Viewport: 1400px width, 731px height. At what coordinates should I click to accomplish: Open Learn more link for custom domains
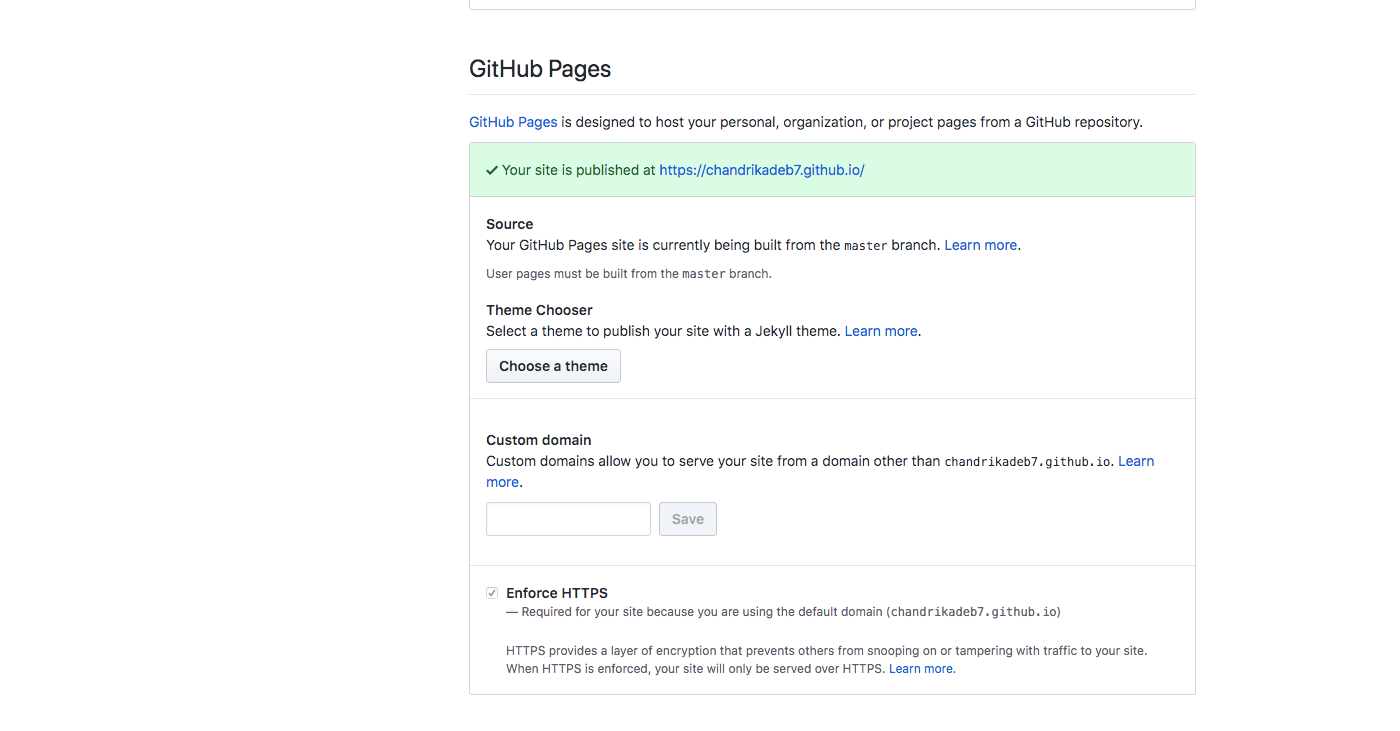click(1136, 461)
